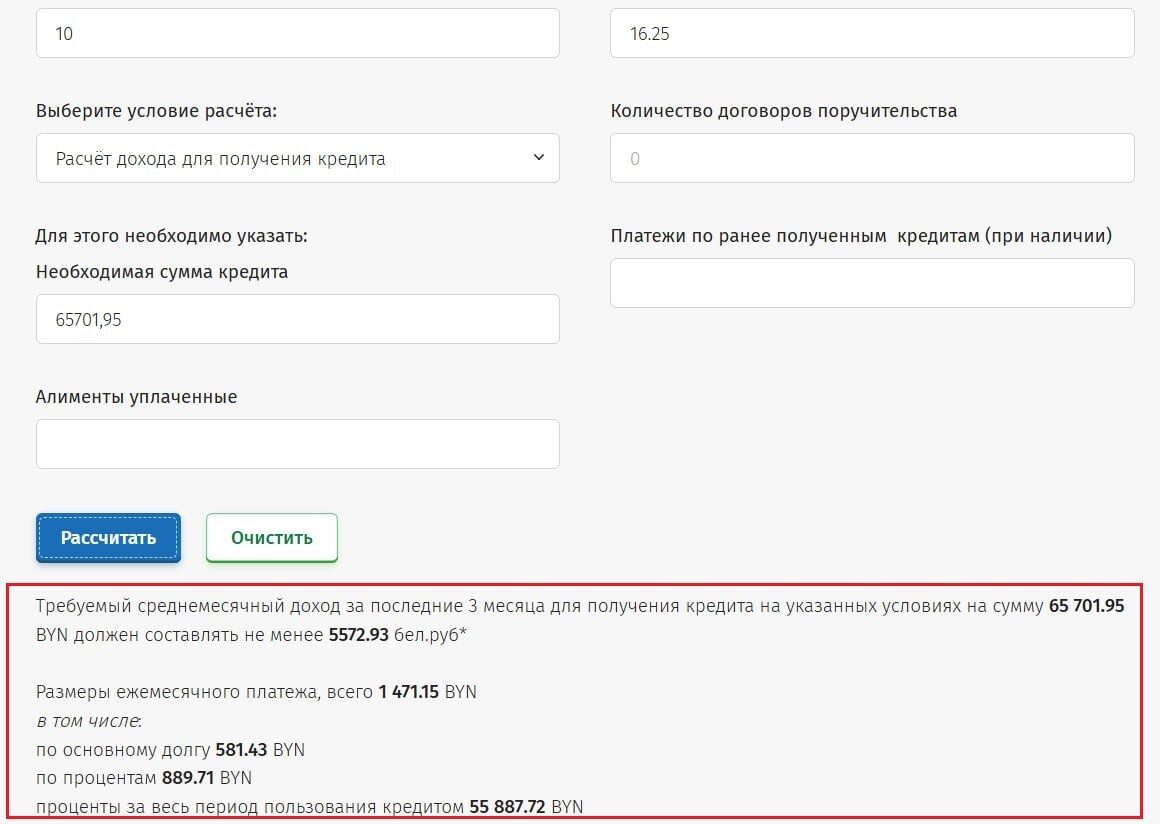Viewport: 1160px width, 824px height.
Task: Click the total interest value 55 887.72
Action: [x=508, y=806]
